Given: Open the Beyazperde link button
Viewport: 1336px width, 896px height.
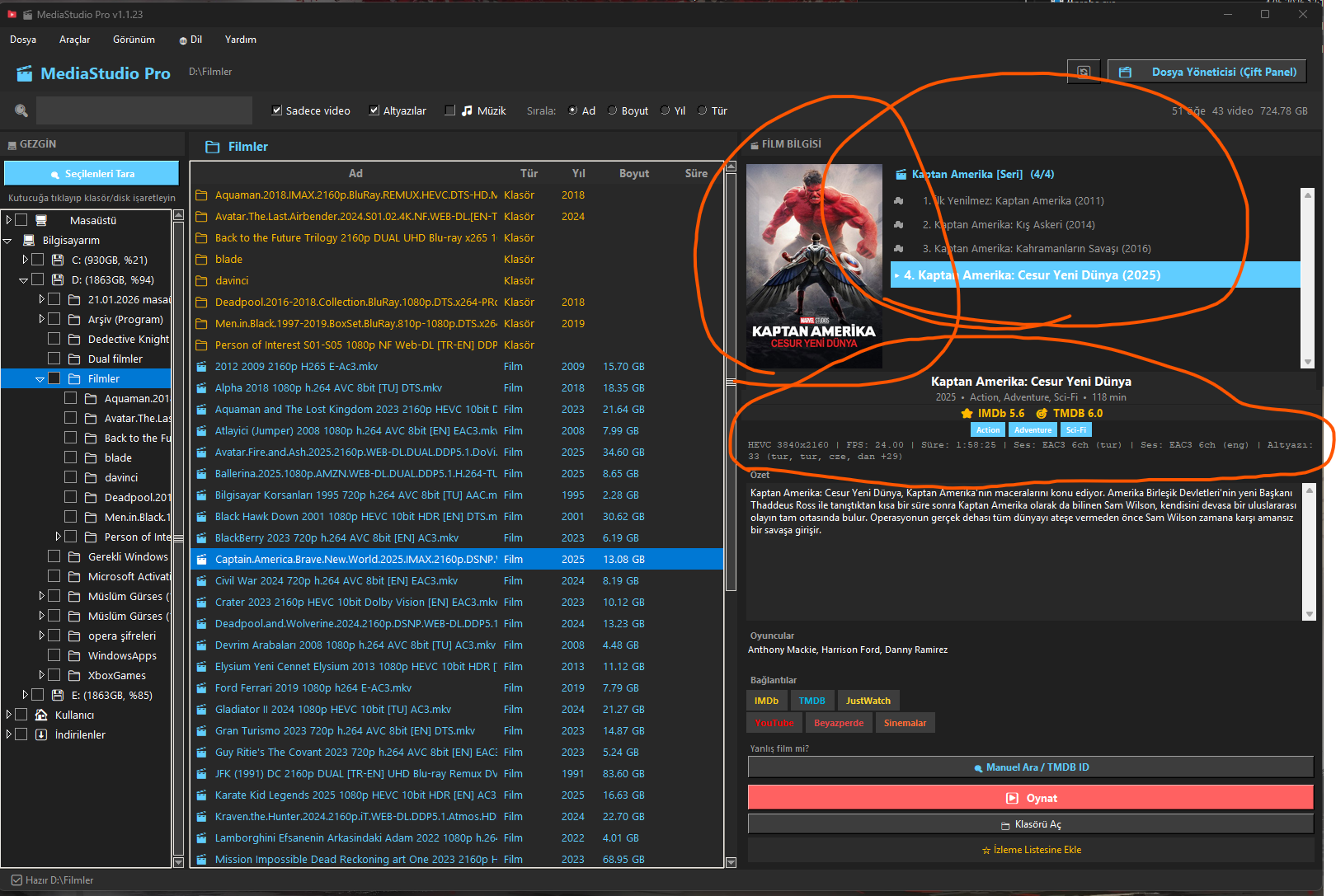Looking at the screenshot, I should point(839,723).
